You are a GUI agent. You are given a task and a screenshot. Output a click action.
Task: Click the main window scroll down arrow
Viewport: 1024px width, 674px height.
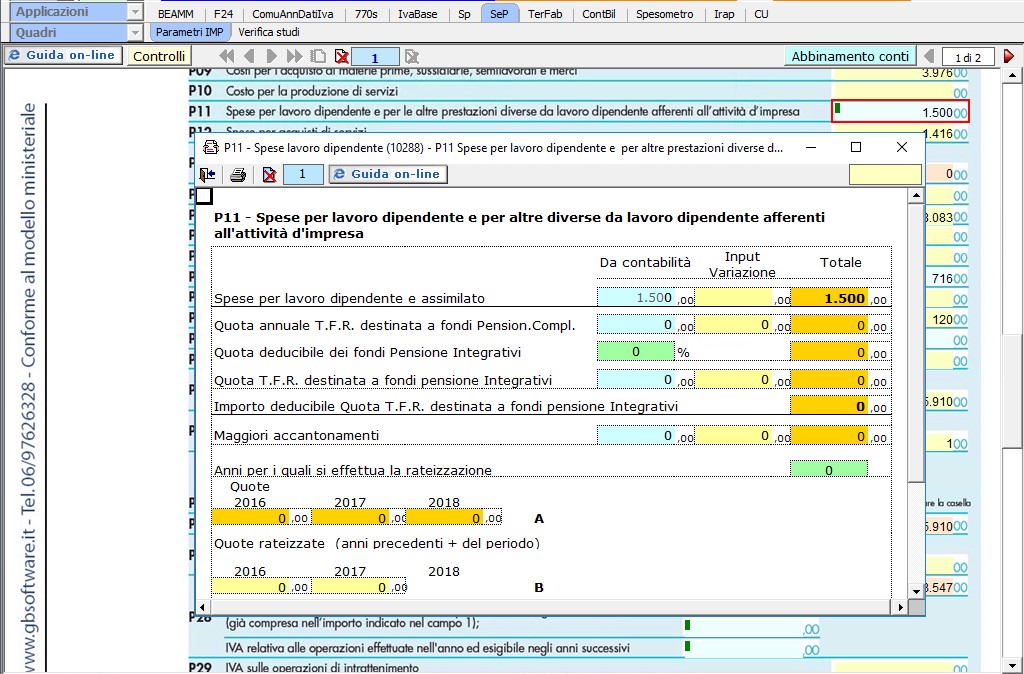[1012, 666]
